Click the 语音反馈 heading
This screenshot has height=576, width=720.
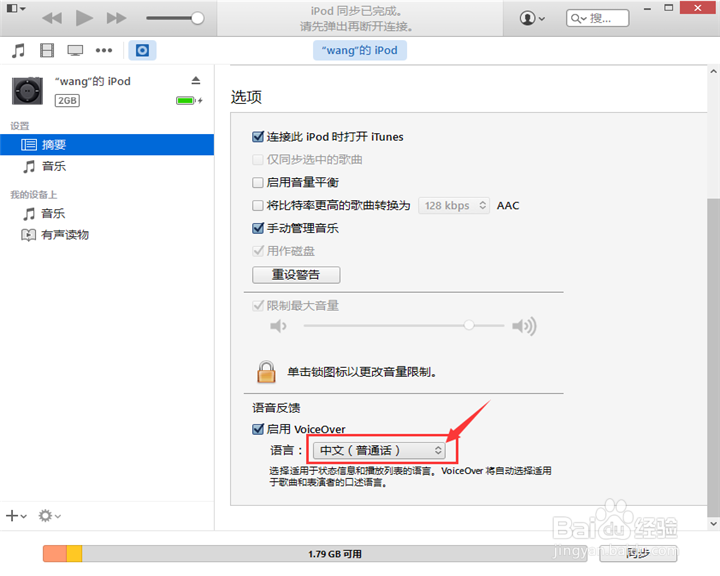(x=276, y=407)
